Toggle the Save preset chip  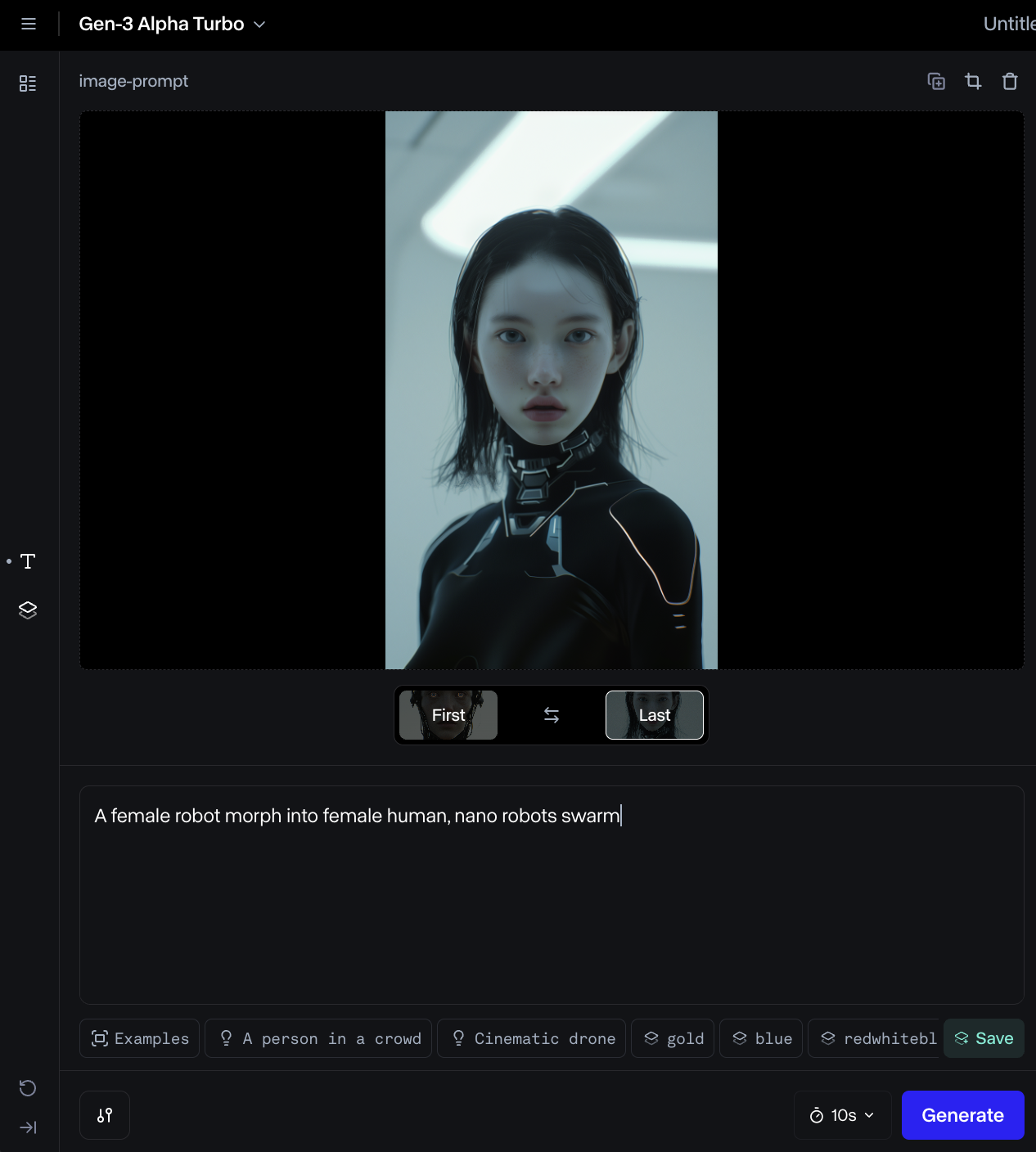[984, 1038]
